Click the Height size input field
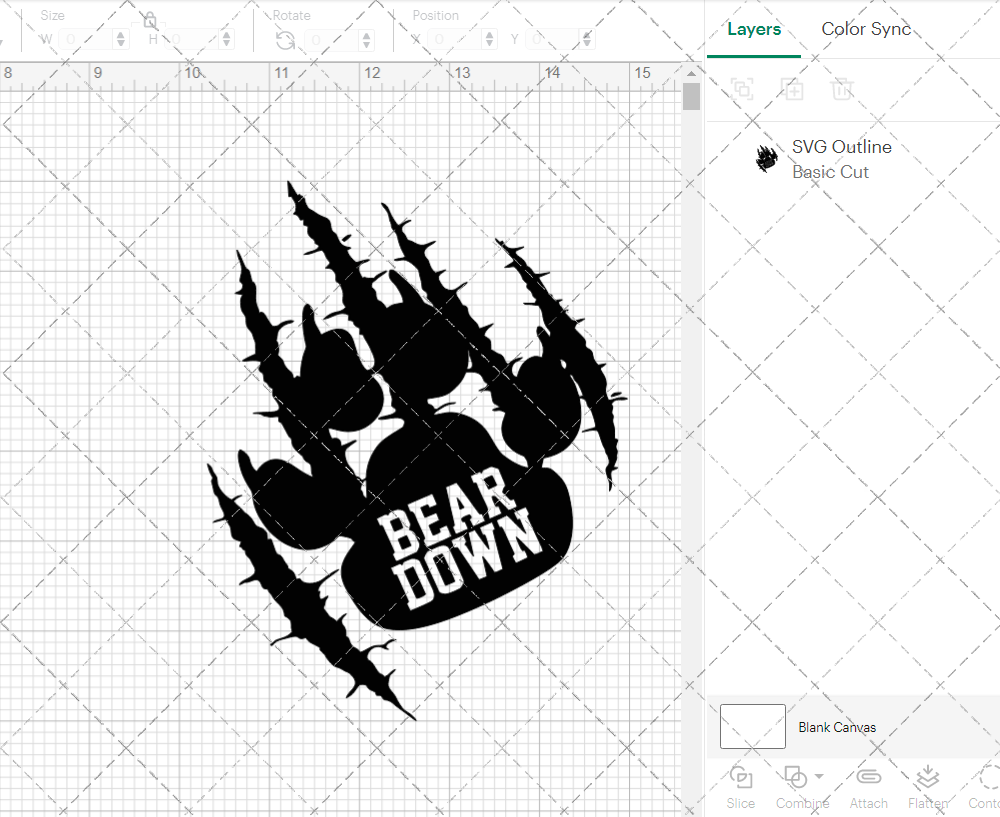The width and height of the screenshot is (1000, 817). 192,40
